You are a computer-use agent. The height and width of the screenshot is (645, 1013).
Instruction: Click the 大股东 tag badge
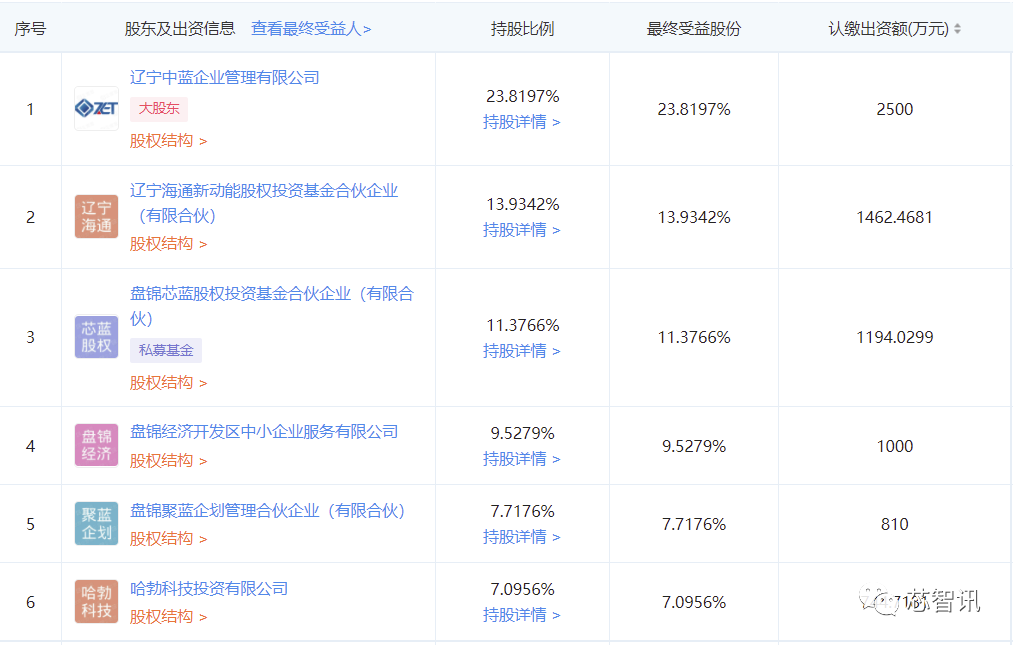[x=159, y=109]
